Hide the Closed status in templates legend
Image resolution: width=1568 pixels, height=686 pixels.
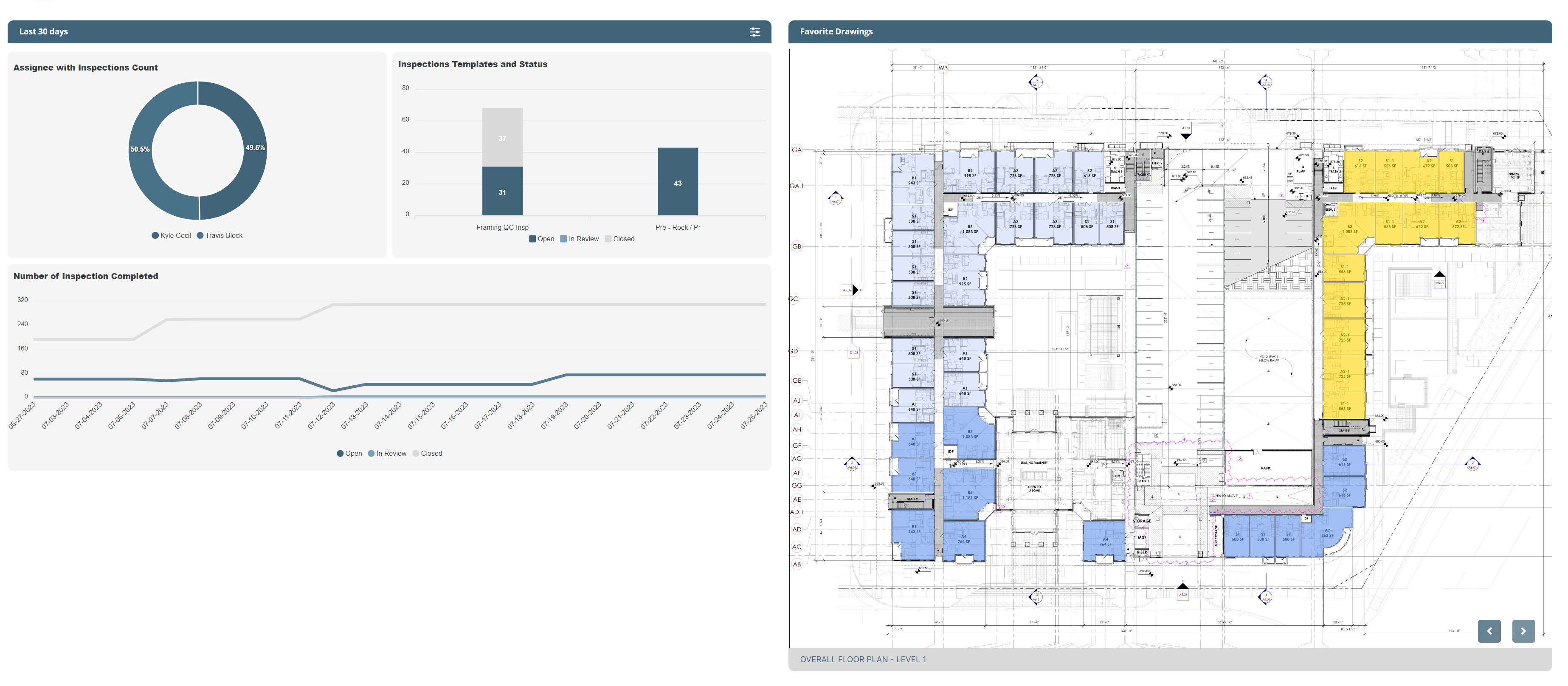[619, 239]
